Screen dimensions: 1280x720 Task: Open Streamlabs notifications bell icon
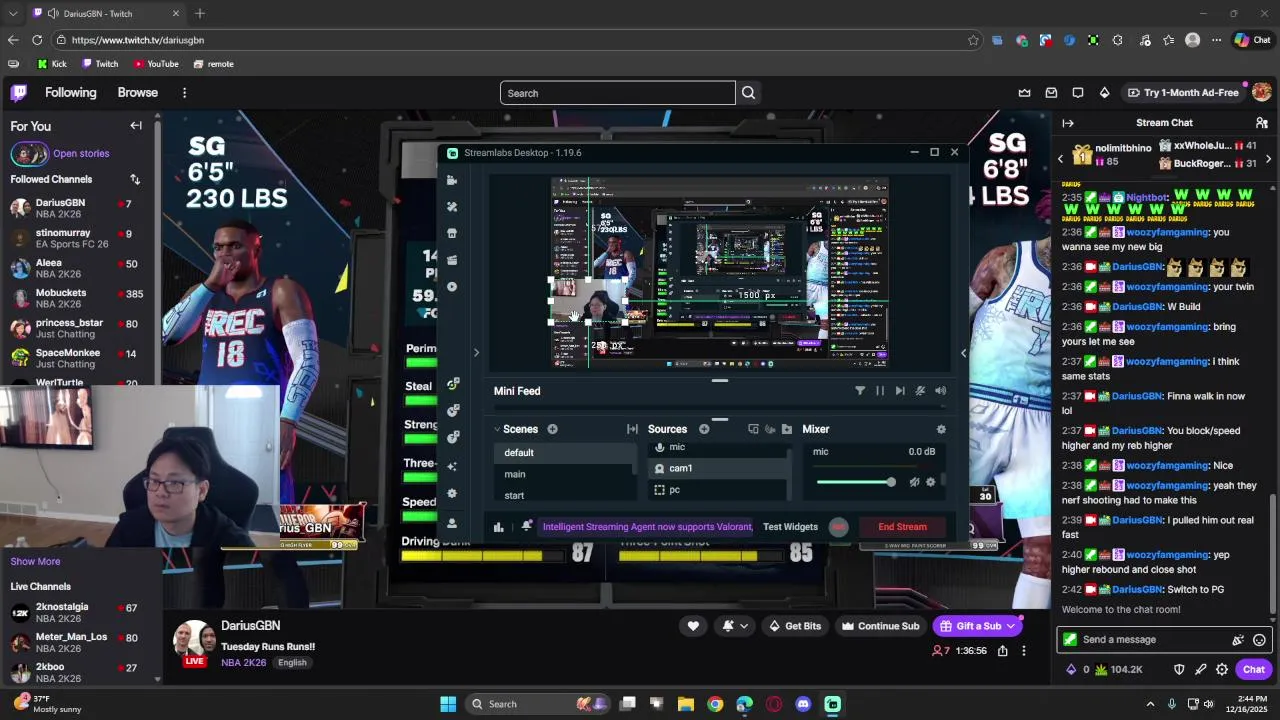pyautogui.click(x=527, y=527)
